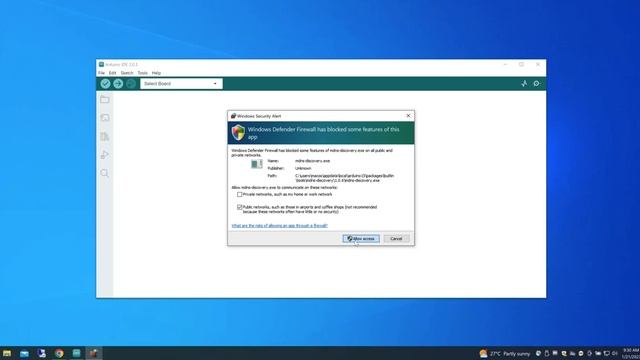Click Cancel in the Security Alert
The height and width of the screenshot is (360, 640).
pyautogui.click(x=396, y=239)
